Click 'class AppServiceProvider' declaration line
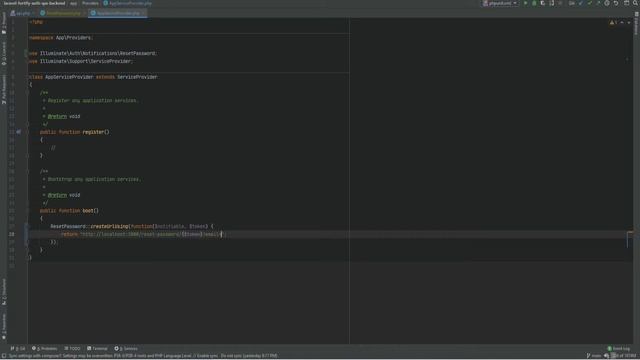 pyautogui.click(x=93, y=77)
